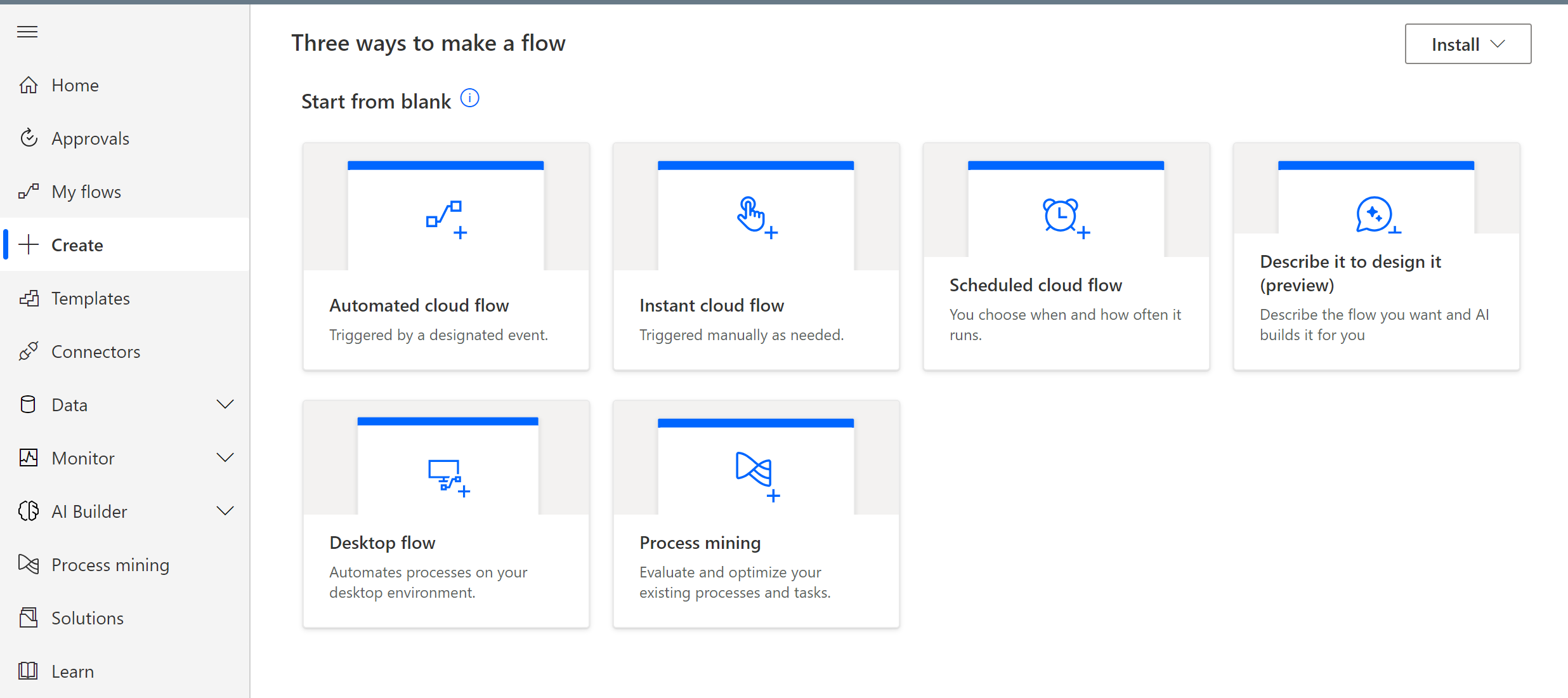Screen dimensions: 1568x698
Task: Click 'Triggered manually as needed.' text
Action: pos(742,335)
